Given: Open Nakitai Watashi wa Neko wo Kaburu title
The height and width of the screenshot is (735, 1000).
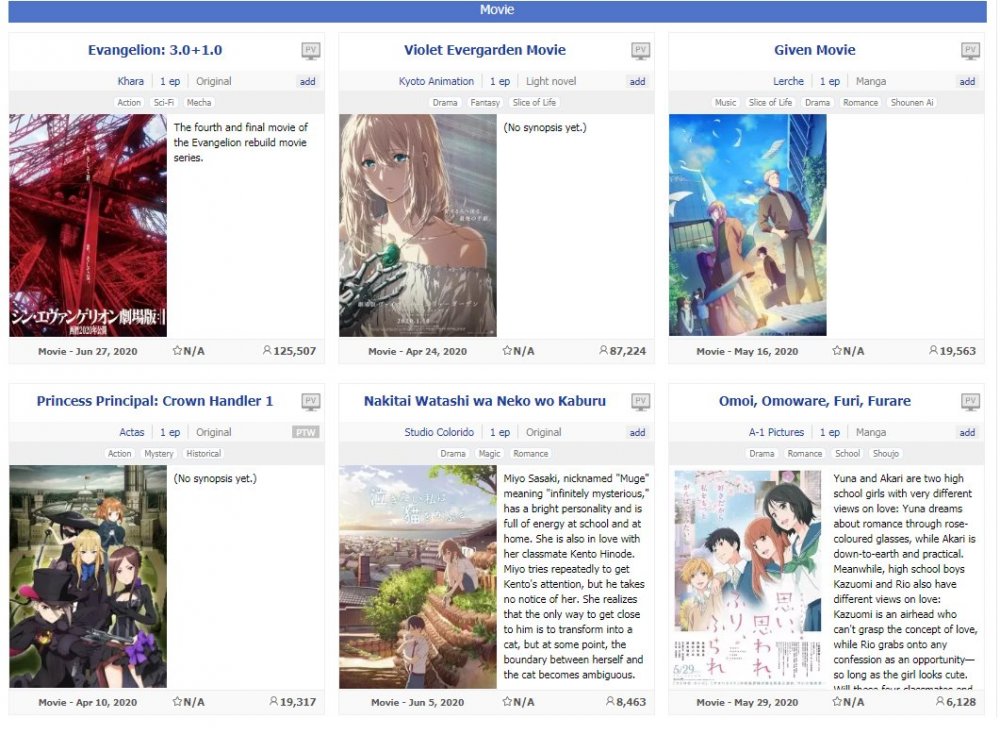Looking at the screenshot, I should [485, 401].
